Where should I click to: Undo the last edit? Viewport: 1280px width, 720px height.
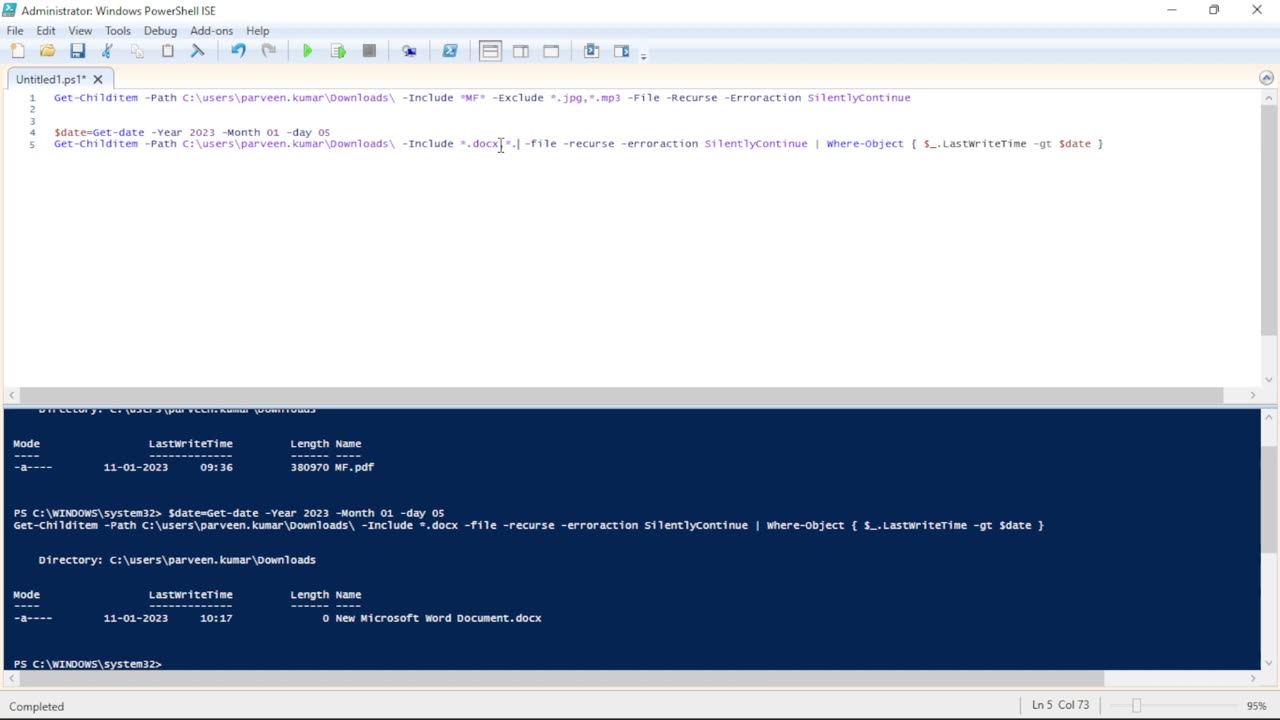[238, 51]
